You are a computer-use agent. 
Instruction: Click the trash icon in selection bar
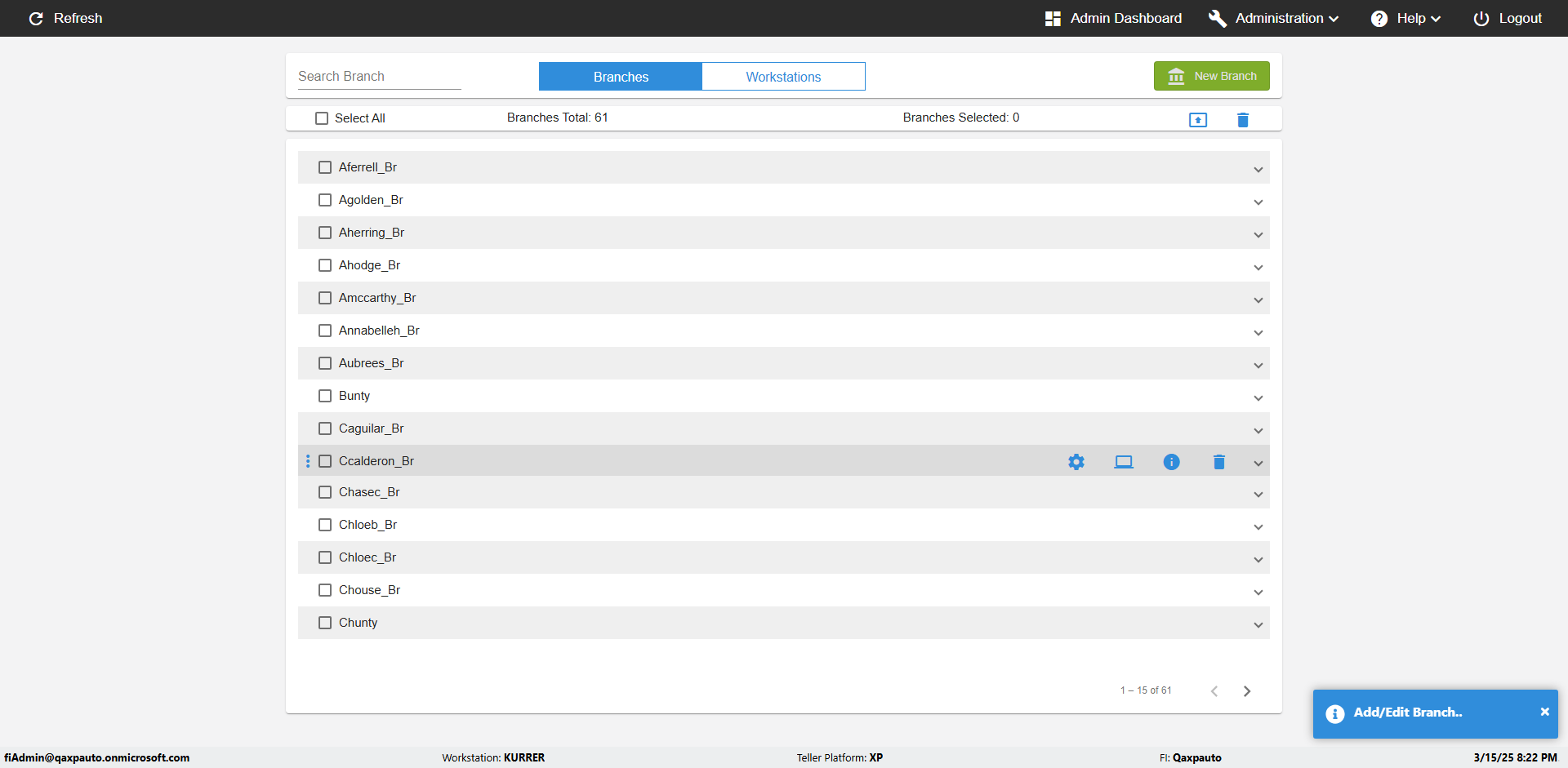point(1243,120)
